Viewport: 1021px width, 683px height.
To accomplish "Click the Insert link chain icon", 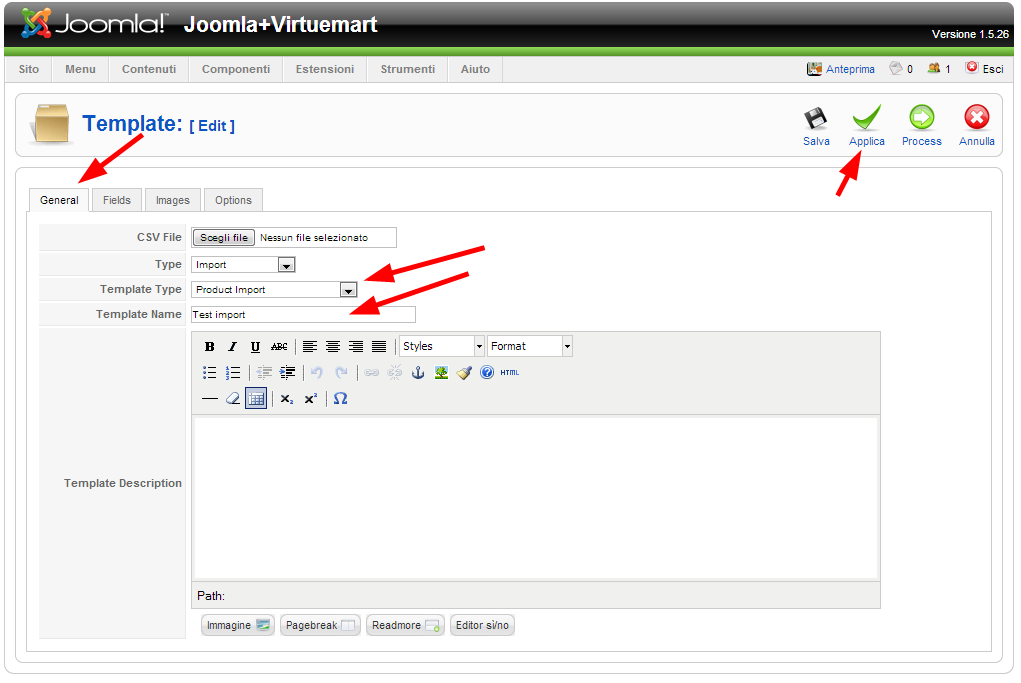I will [x=371, y=373].
